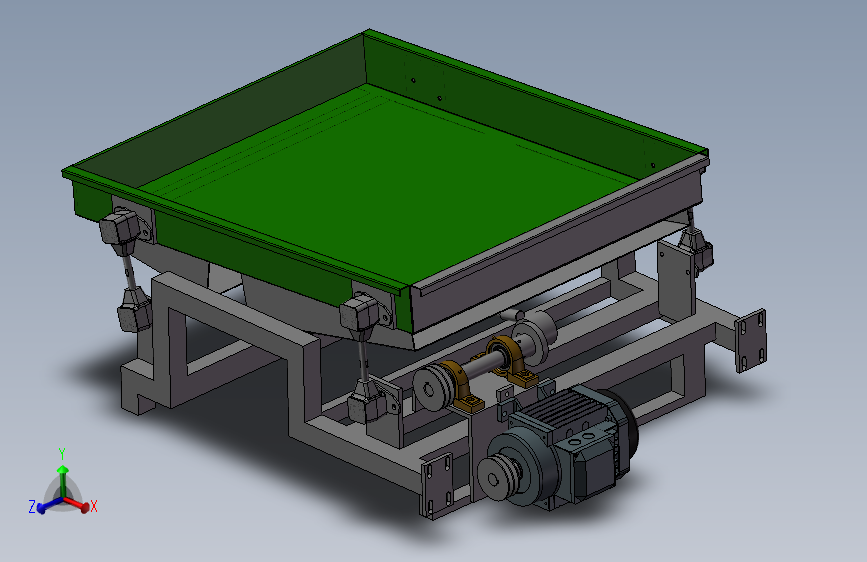Image resolution: width=867 pixels, height=562 pixels.
Task: Select the pillow block bearing nearest the driven pulley
Action: point(462,386)
